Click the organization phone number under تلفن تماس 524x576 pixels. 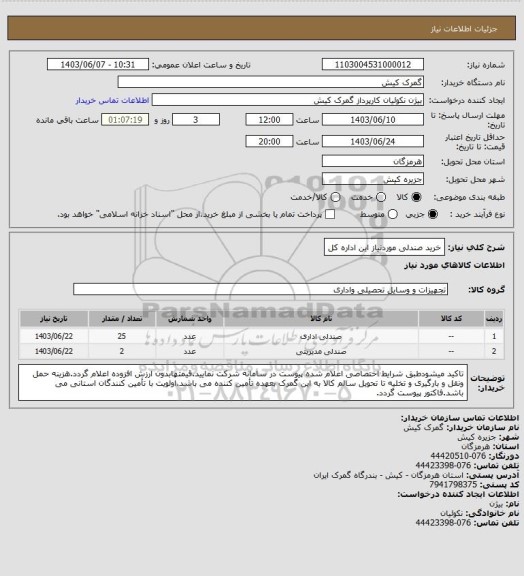(x=443, y=465)
